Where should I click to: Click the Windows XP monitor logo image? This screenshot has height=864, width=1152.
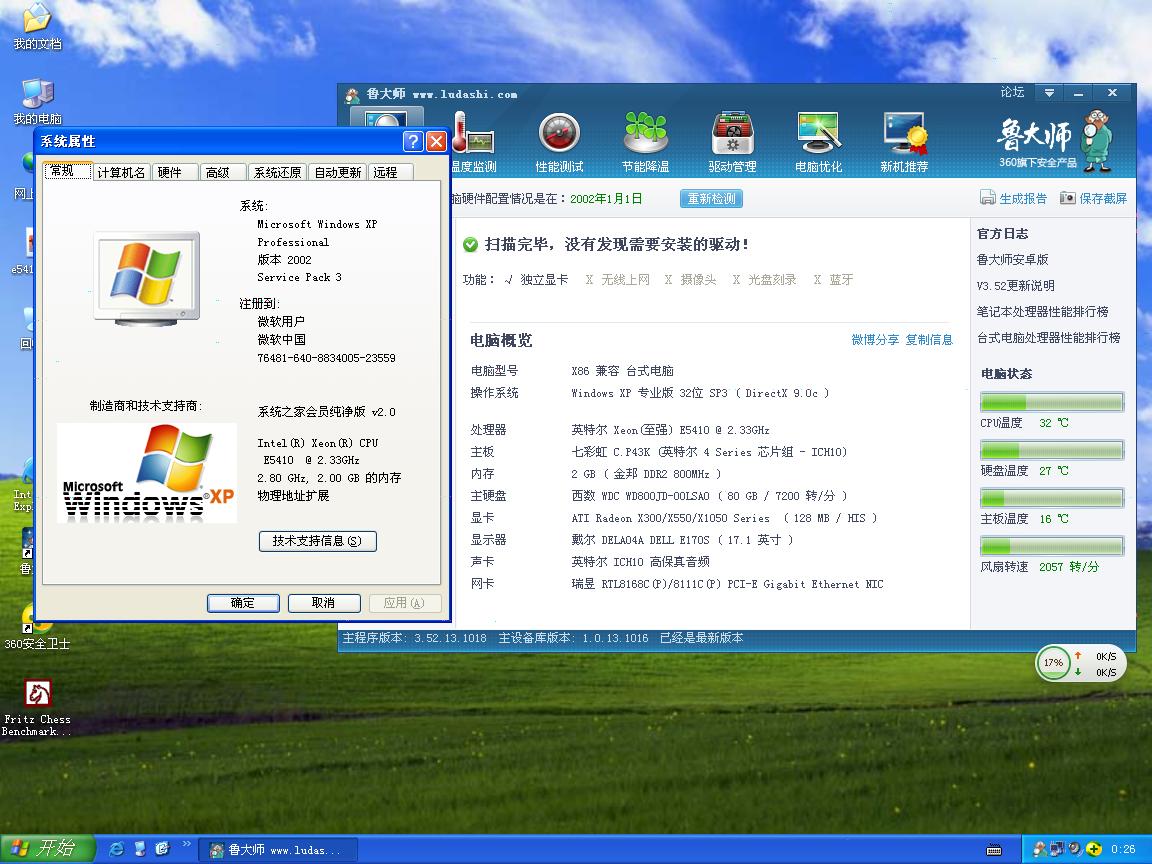click(x=147, y=278)
